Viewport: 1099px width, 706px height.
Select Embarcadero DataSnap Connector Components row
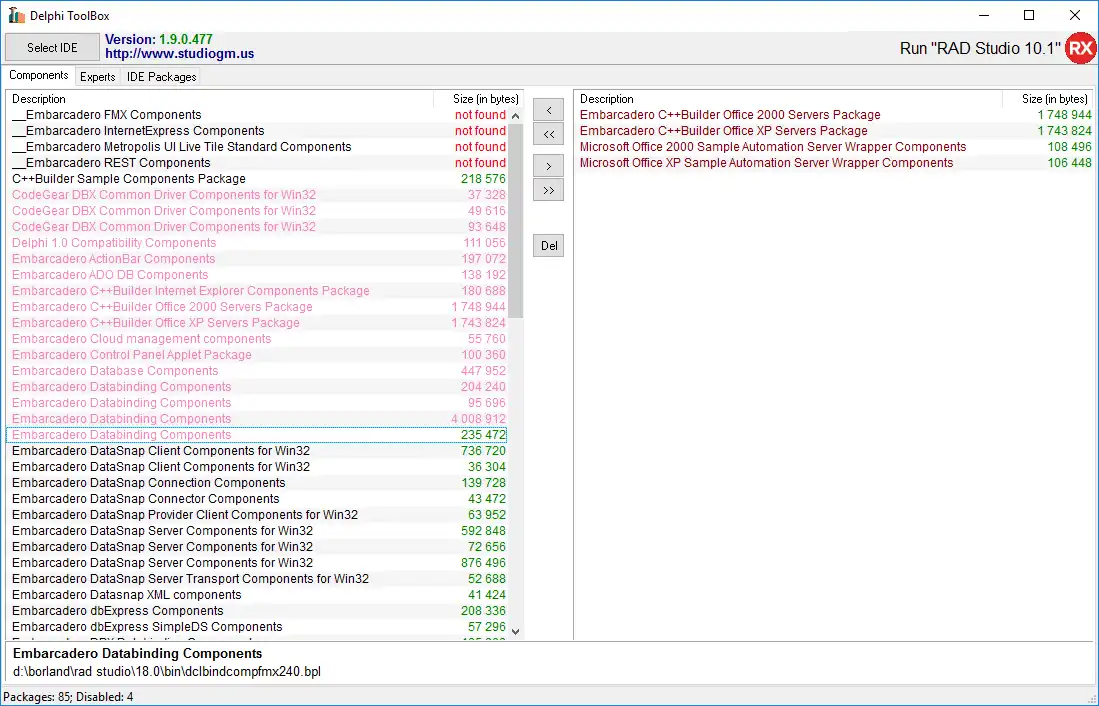click(x=258, y=498)
